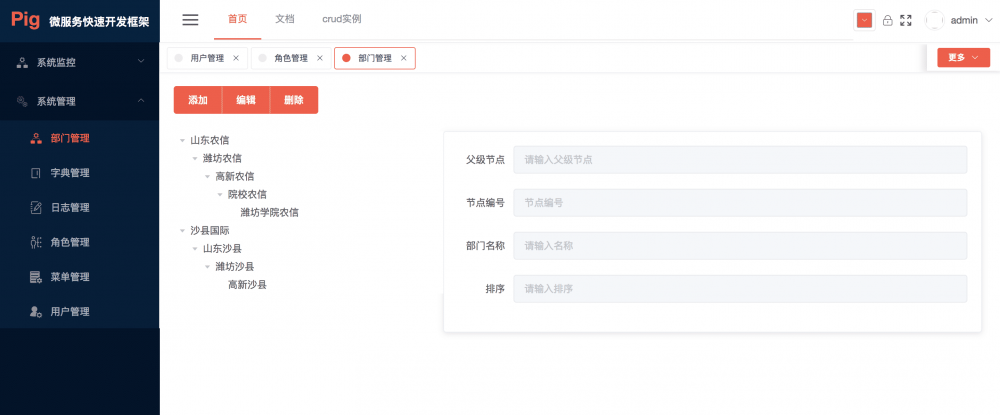Collapse the 山东农信 tree node arrow
Image resolution: width=1000 pixels, height=415 pixels.
pyautogui.click(x=182, y=140)
